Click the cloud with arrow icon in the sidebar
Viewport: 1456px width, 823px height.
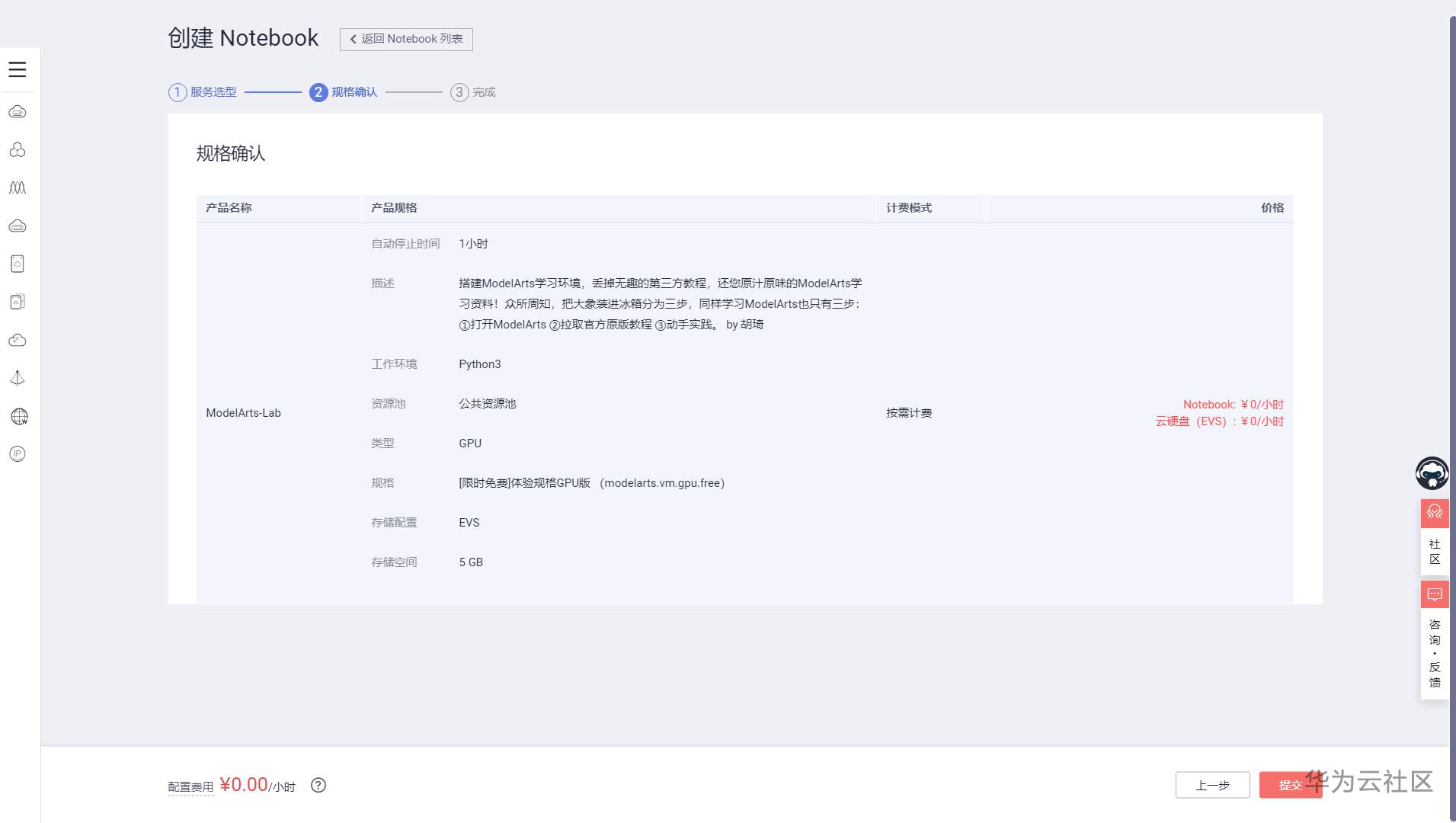point(18,340)
